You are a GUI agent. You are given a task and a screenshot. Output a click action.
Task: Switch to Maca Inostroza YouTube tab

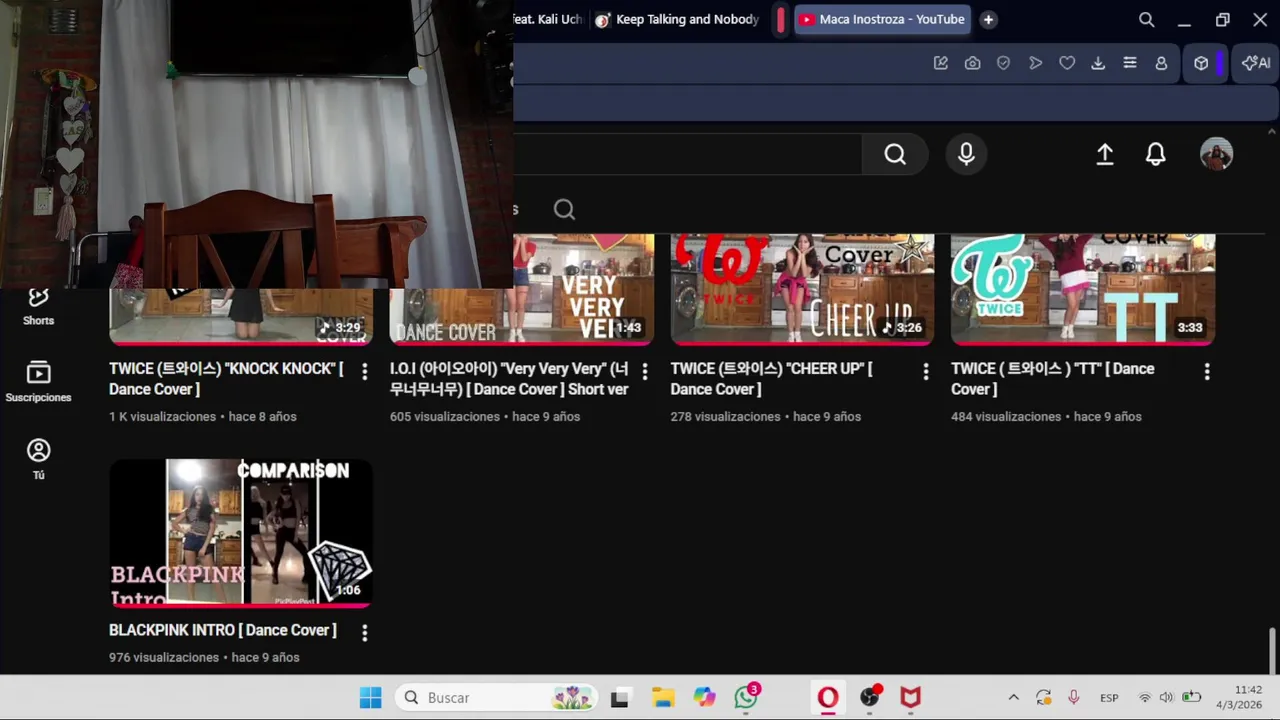click(x=882, y=19)
